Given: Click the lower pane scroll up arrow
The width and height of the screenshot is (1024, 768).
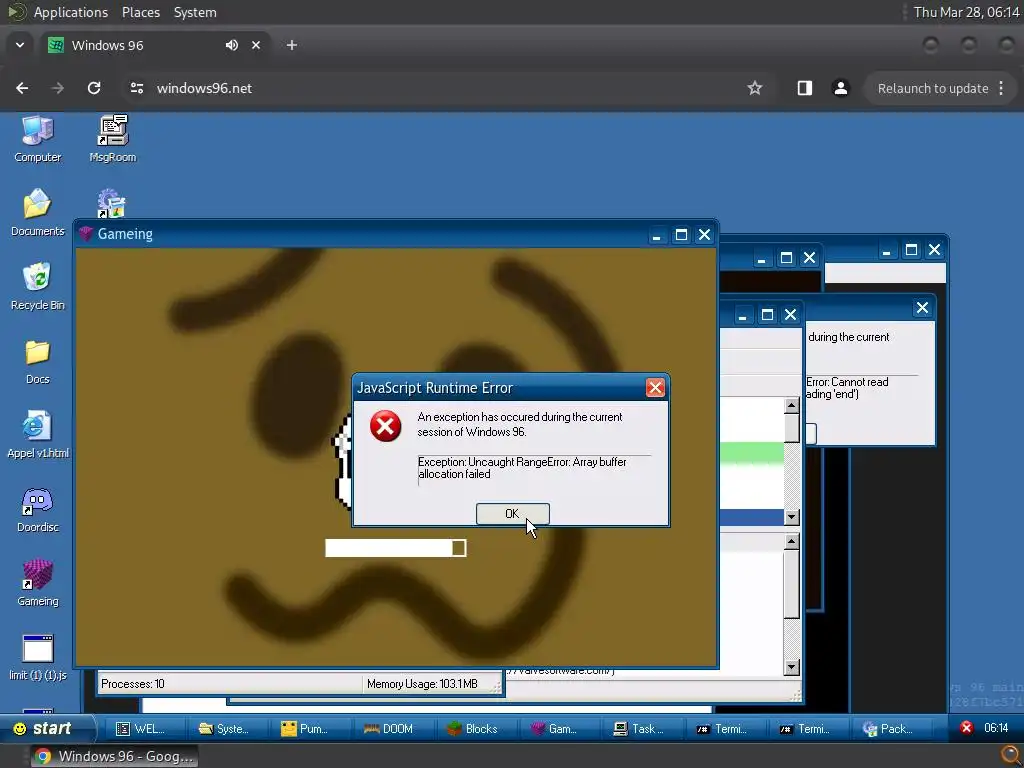Looking at the screenshot, I should (792, 541).
